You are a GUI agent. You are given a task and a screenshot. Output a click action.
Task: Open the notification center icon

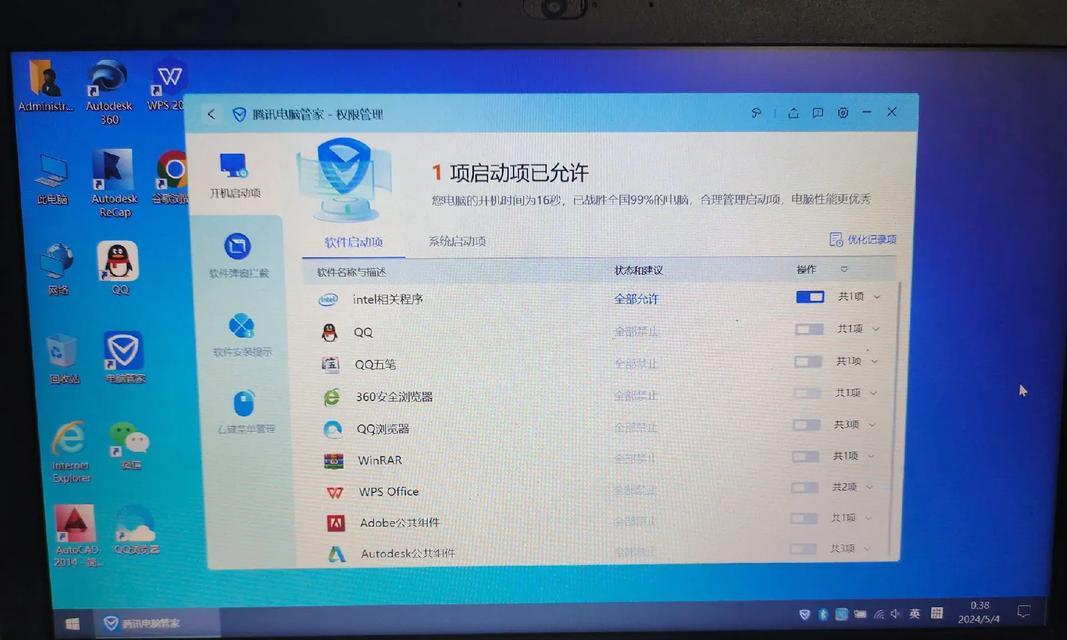1023,612
